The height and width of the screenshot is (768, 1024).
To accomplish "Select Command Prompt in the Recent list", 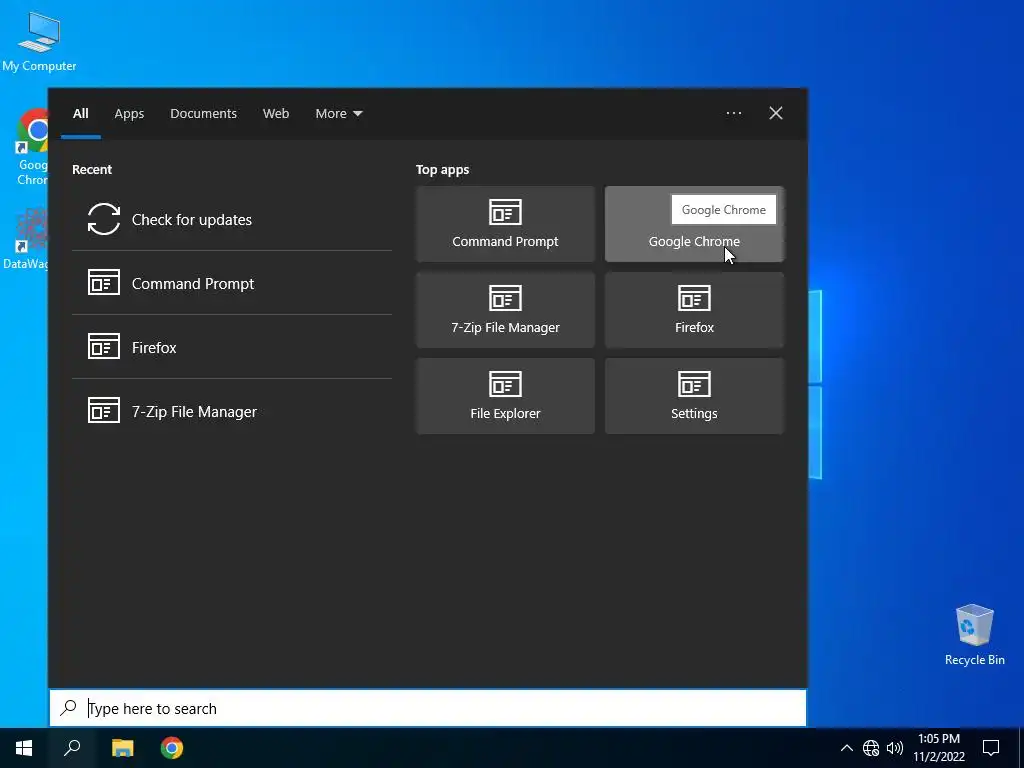I will click(232, 283).
